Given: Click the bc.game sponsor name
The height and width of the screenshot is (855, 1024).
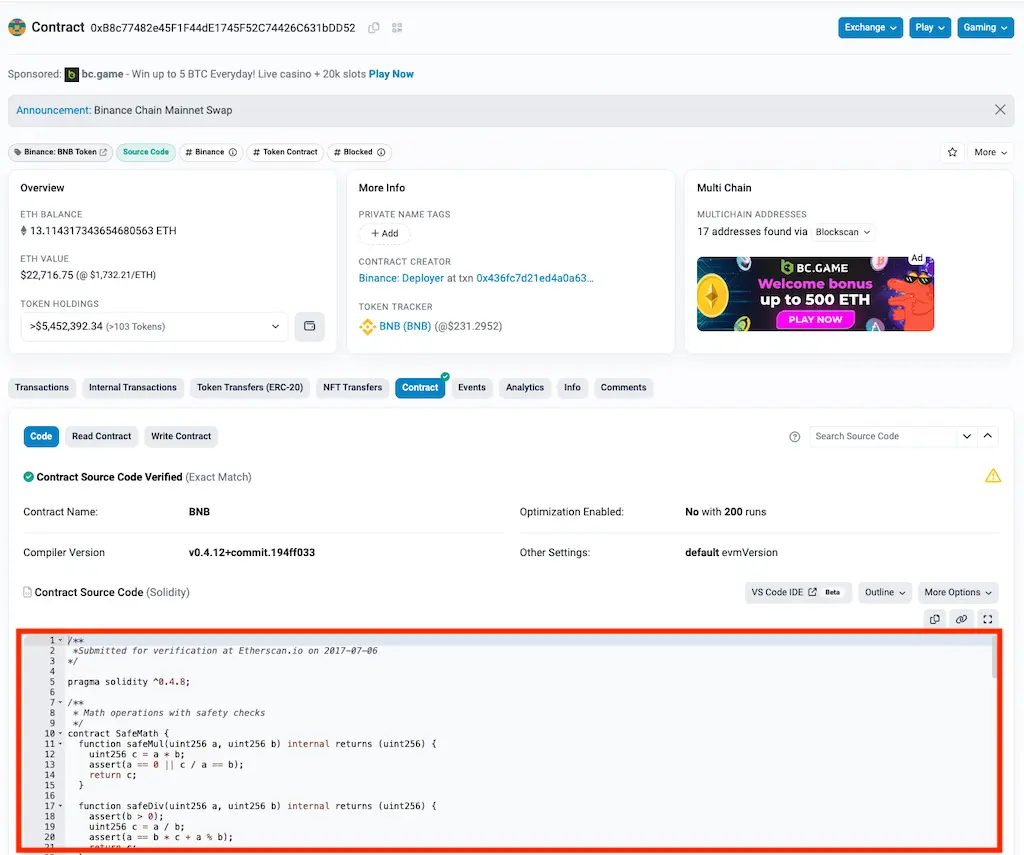Looking at the screenshot, I should [102, 74].
